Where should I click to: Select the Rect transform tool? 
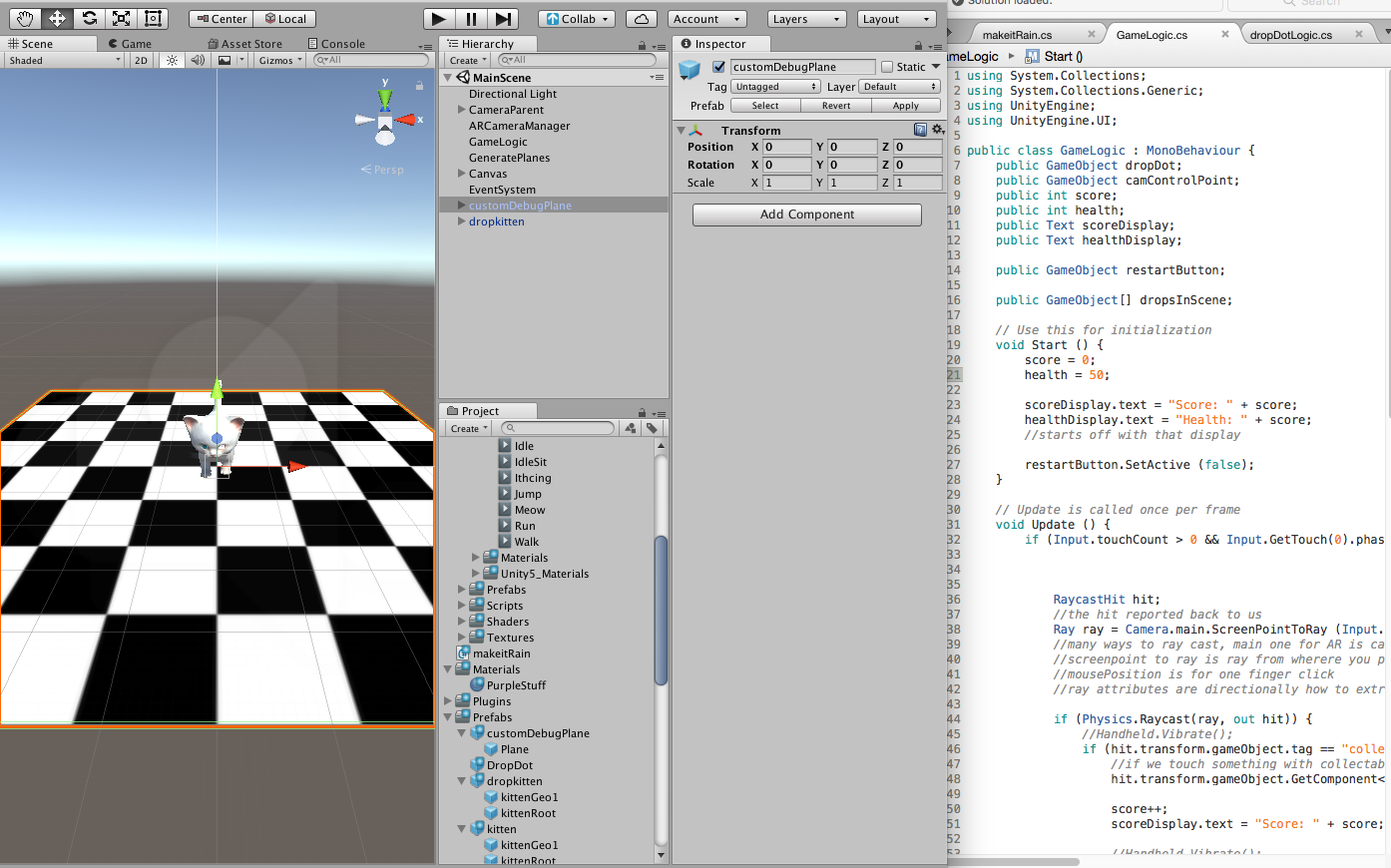[x=153, y=18]
